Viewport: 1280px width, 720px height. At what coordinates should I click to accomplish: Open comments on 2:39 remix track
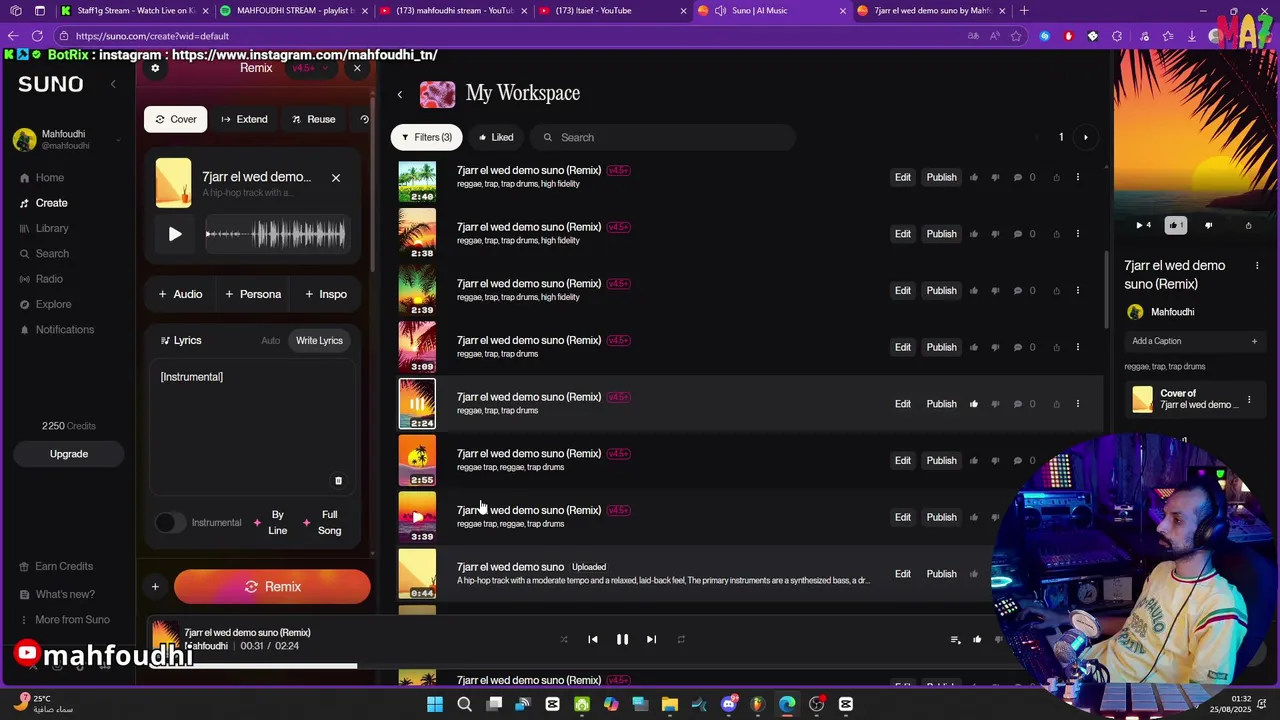pos(1018,291)
